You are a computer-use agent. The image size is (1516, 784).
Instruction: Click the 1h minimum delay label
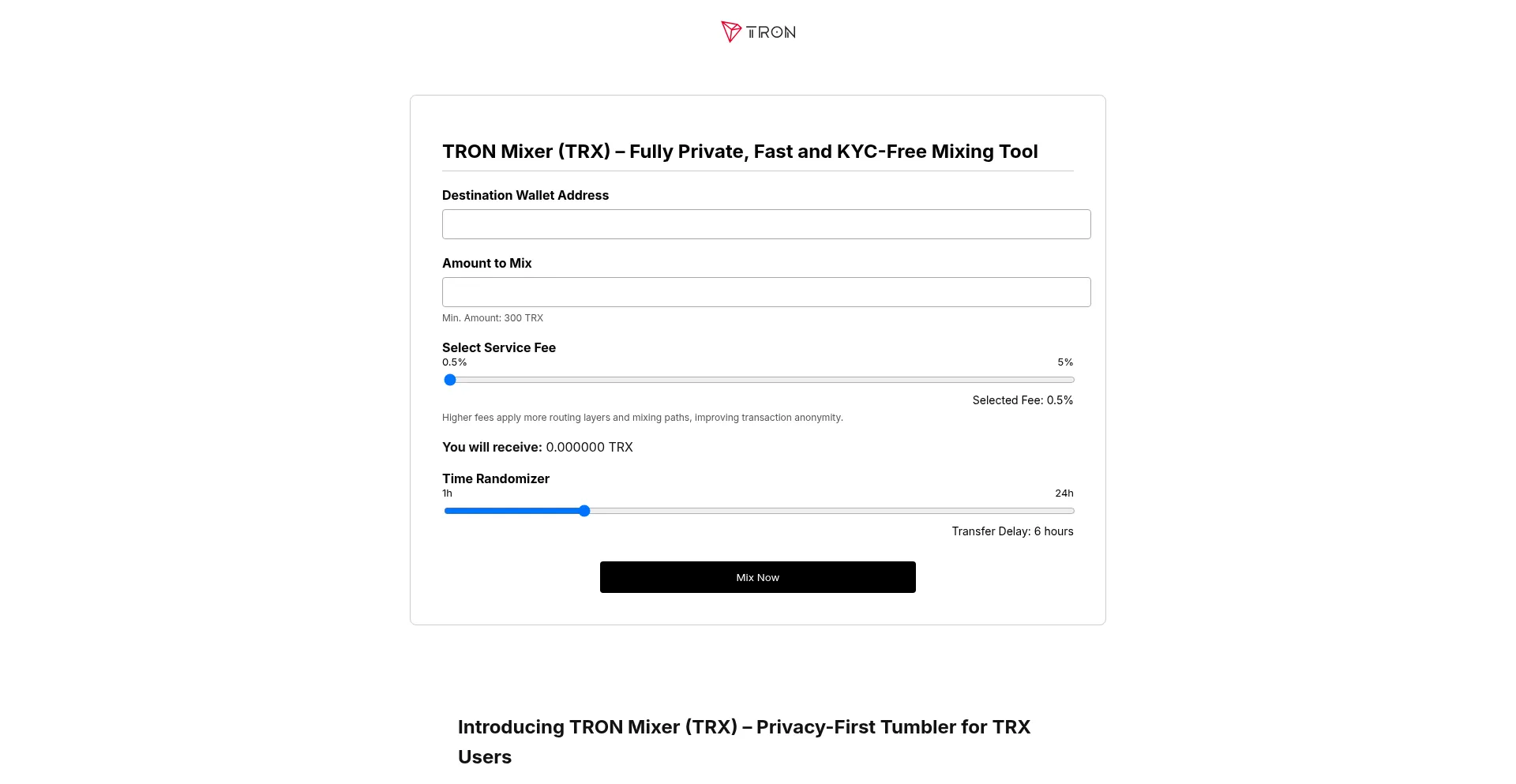[447, 493]
